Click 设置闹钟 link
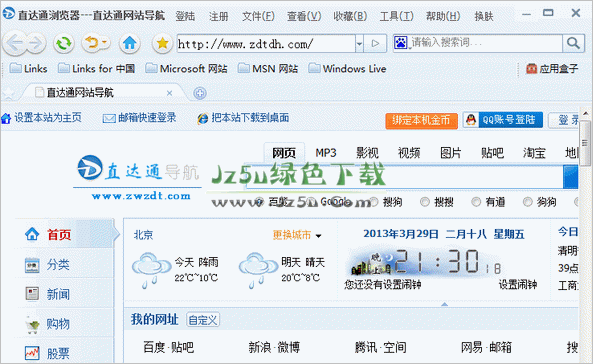593x364 pixels. (518, 285)
